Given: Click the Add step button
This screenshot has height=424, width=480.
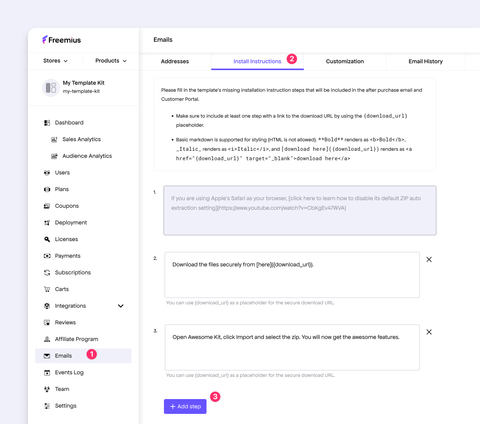Looking at the screenshot, I should pos(185,406).
